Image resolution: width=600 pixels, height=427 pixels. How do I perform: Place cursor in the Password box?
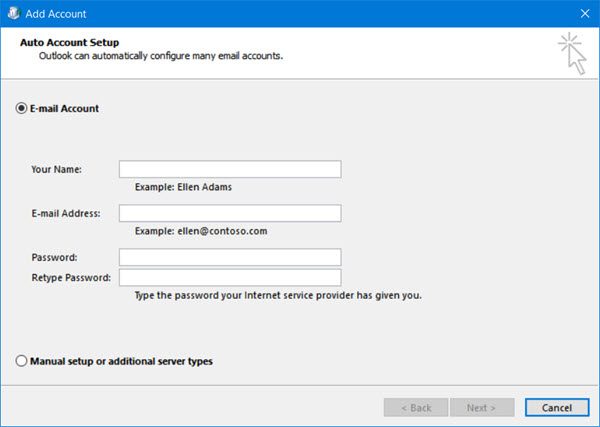pyautogui.click(x=230, y=257)
